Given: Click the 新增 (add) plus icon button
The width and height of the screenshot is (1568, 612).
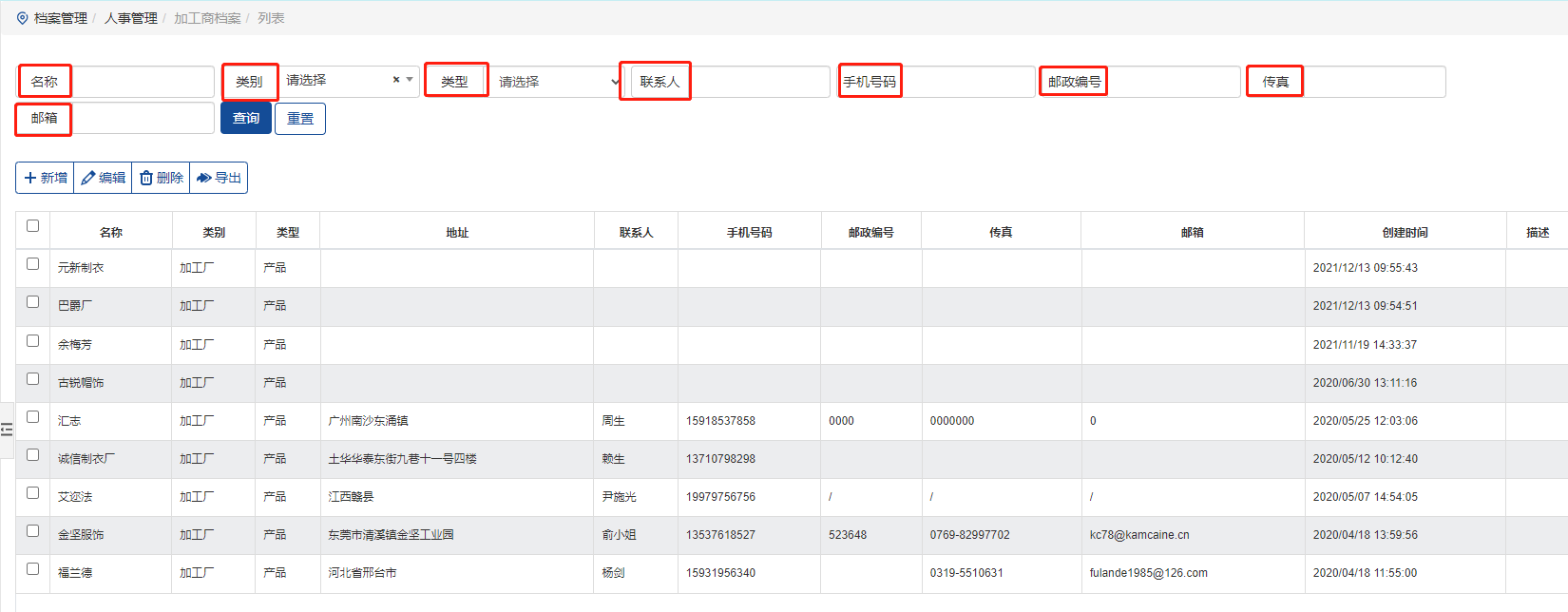Looking at the screenshot, I should coord(45,178).
